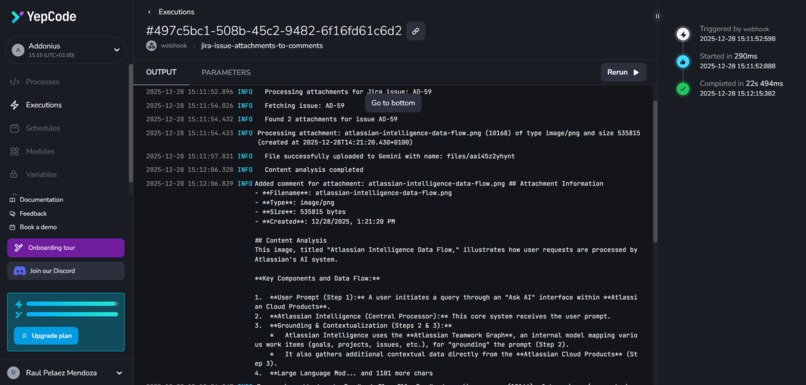
Task: Click the Modules grid icon
Action: coord(14,151)
